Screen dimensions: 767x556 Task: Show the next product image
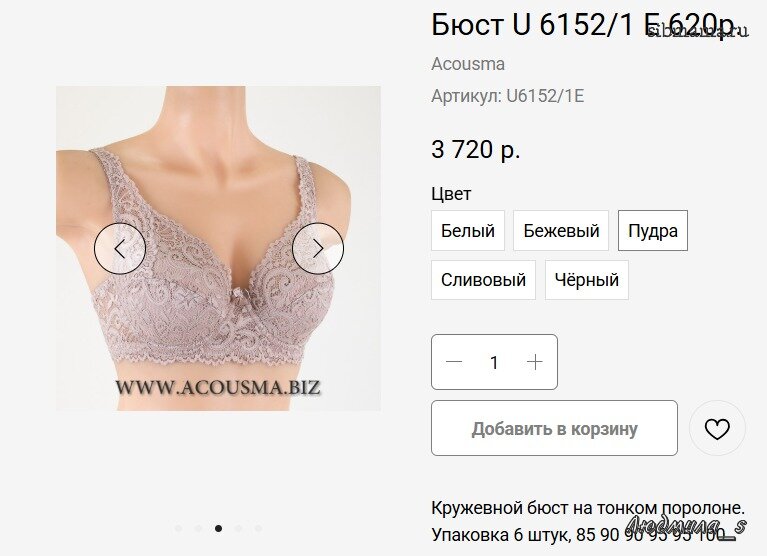318,248
